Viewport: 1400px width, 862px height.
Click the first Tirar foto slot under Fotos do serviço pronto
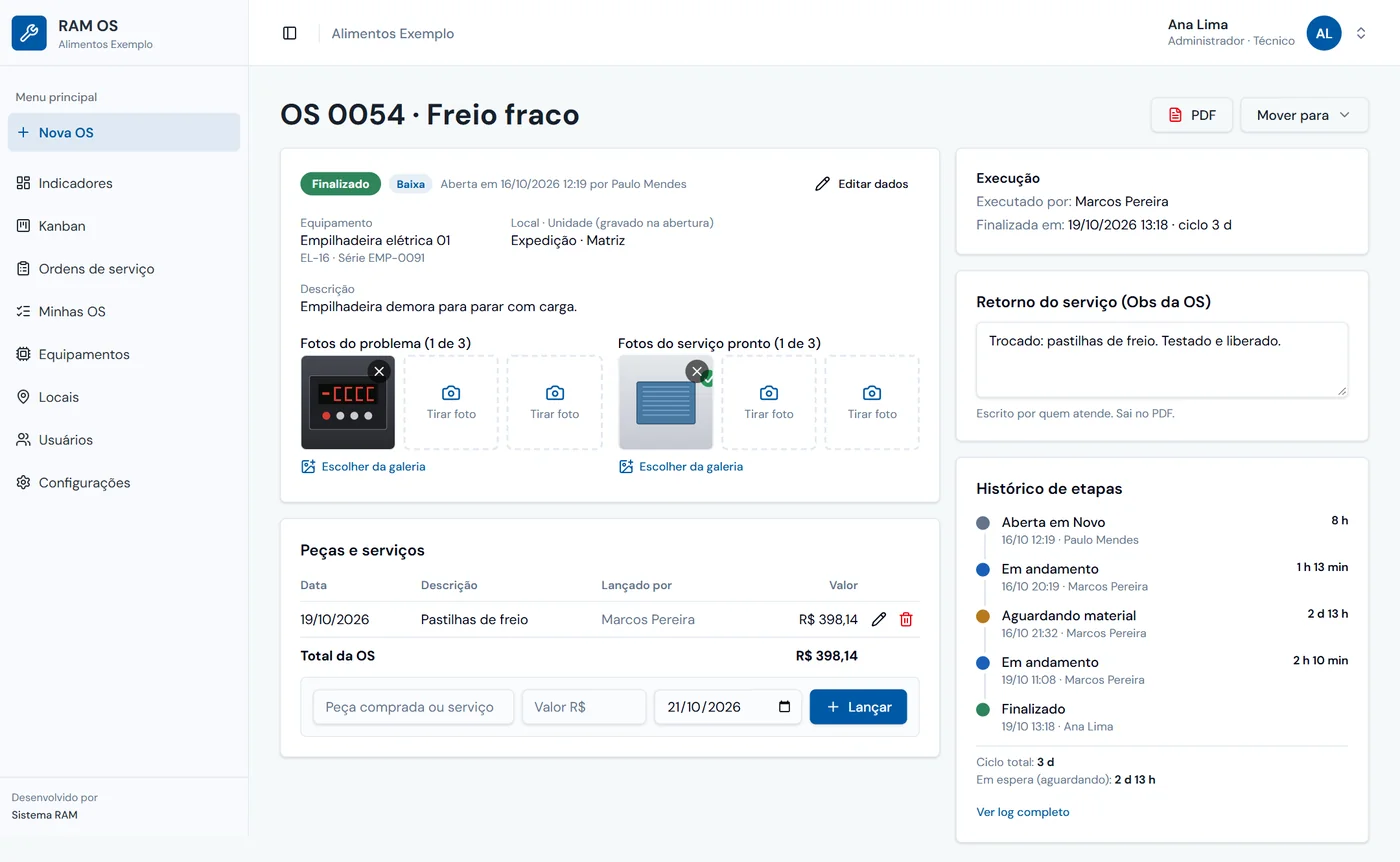769,403
